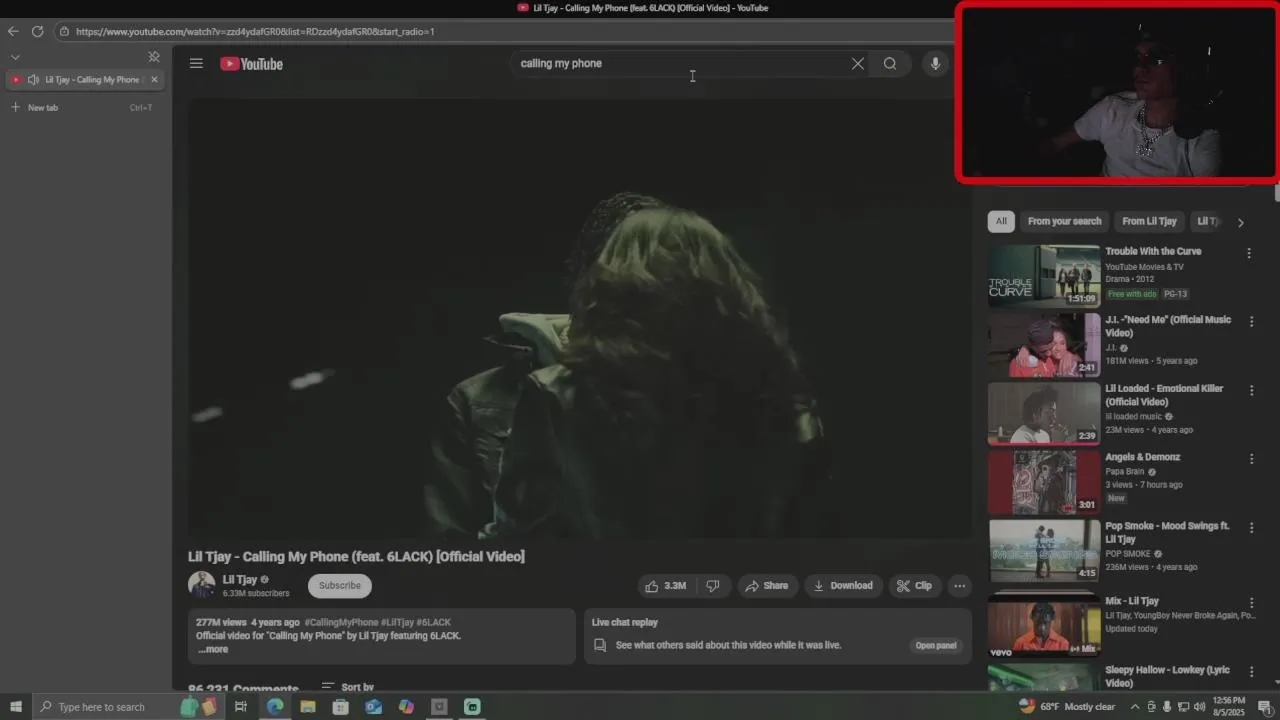Go to the YouTube home logo
This screenshot has height=720, width=1280.
252,64
